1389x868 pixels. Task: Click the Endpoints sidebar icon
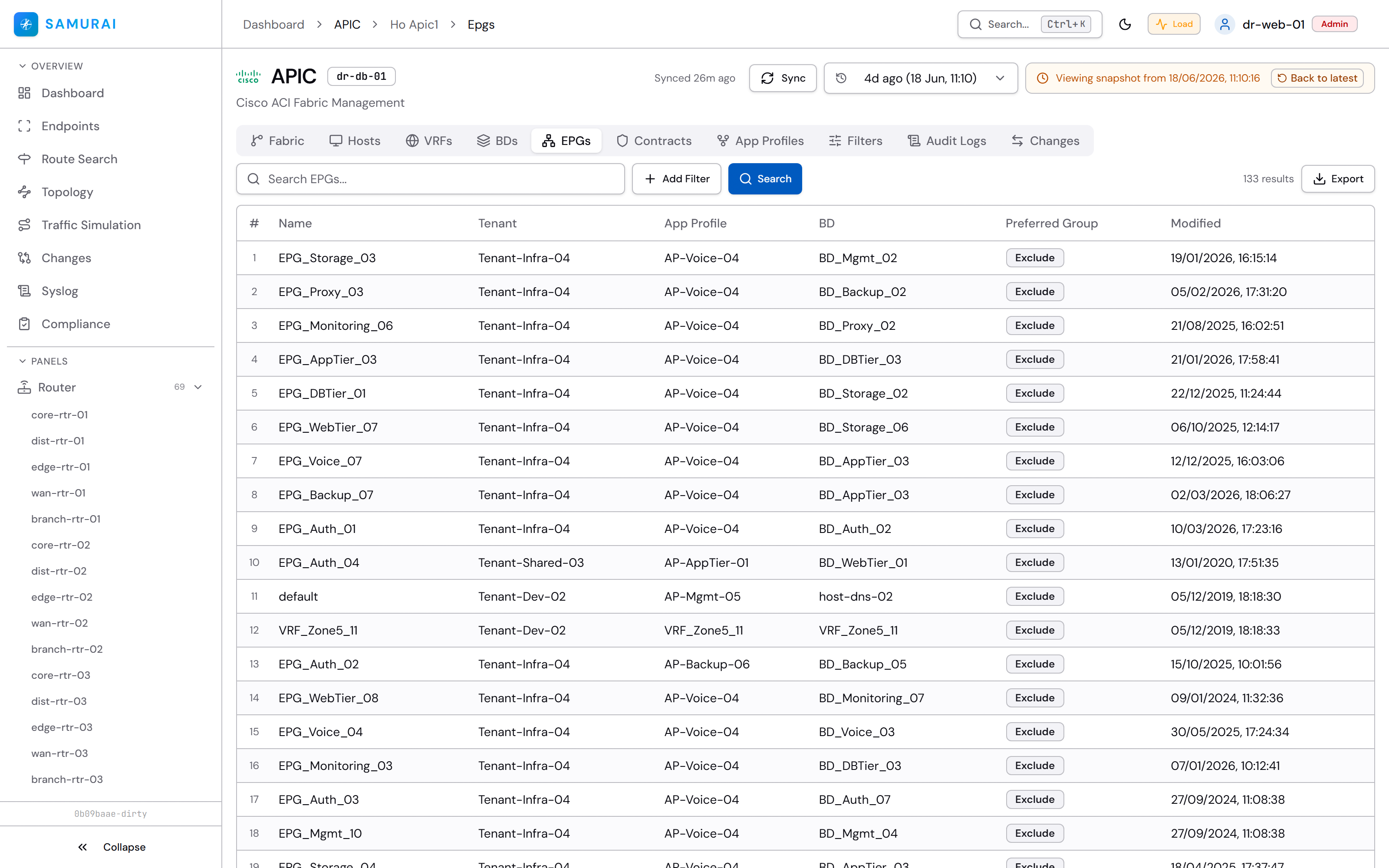click(x=24, y=126)
